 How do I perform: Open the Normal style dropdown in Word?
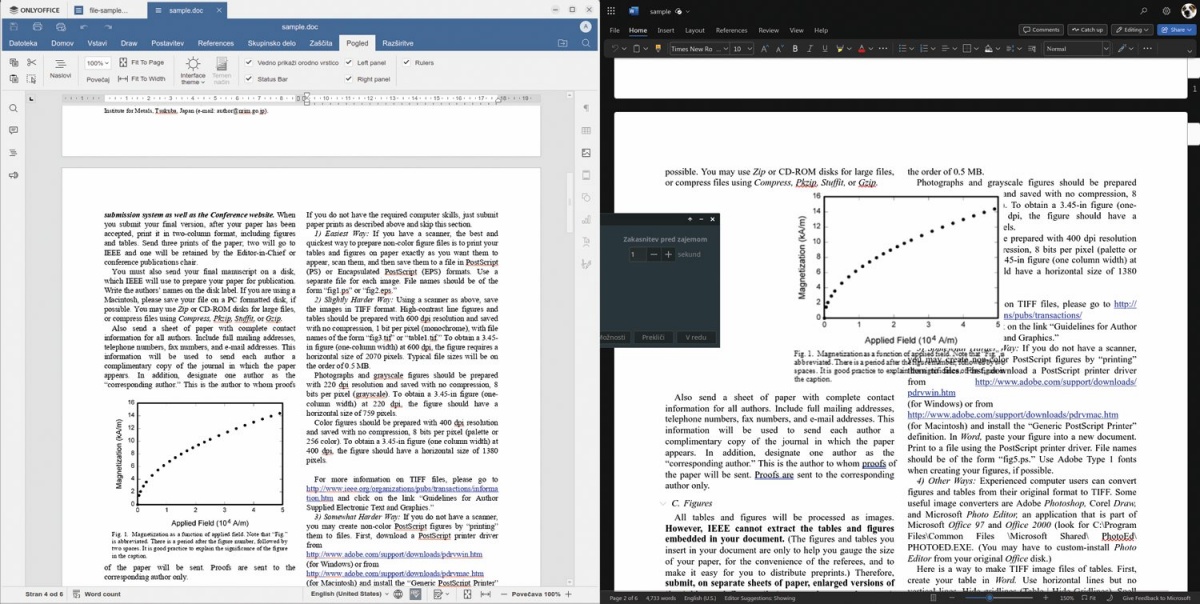point(1077,48)
